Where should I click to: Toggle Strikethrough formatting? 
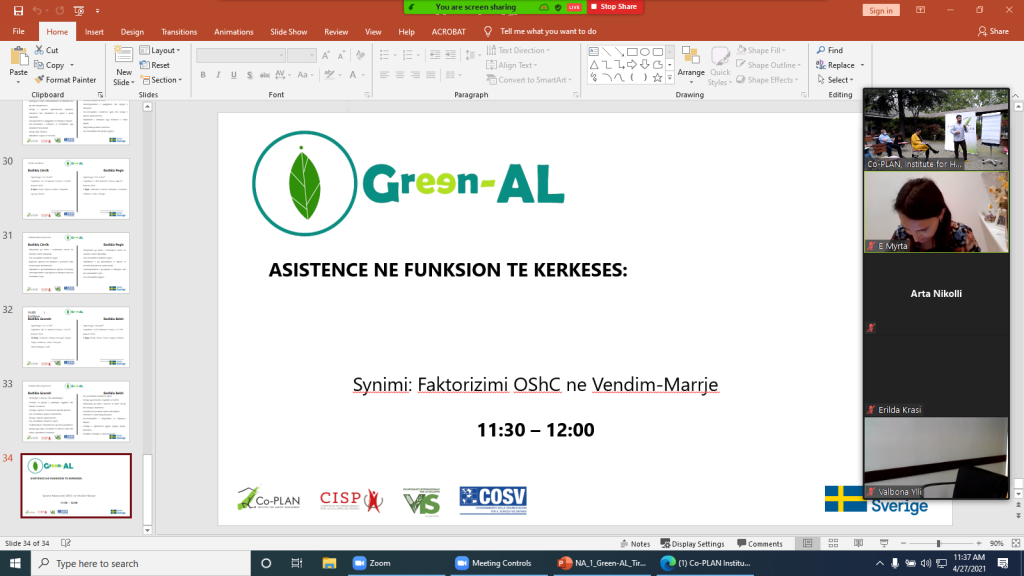point(264,75)
